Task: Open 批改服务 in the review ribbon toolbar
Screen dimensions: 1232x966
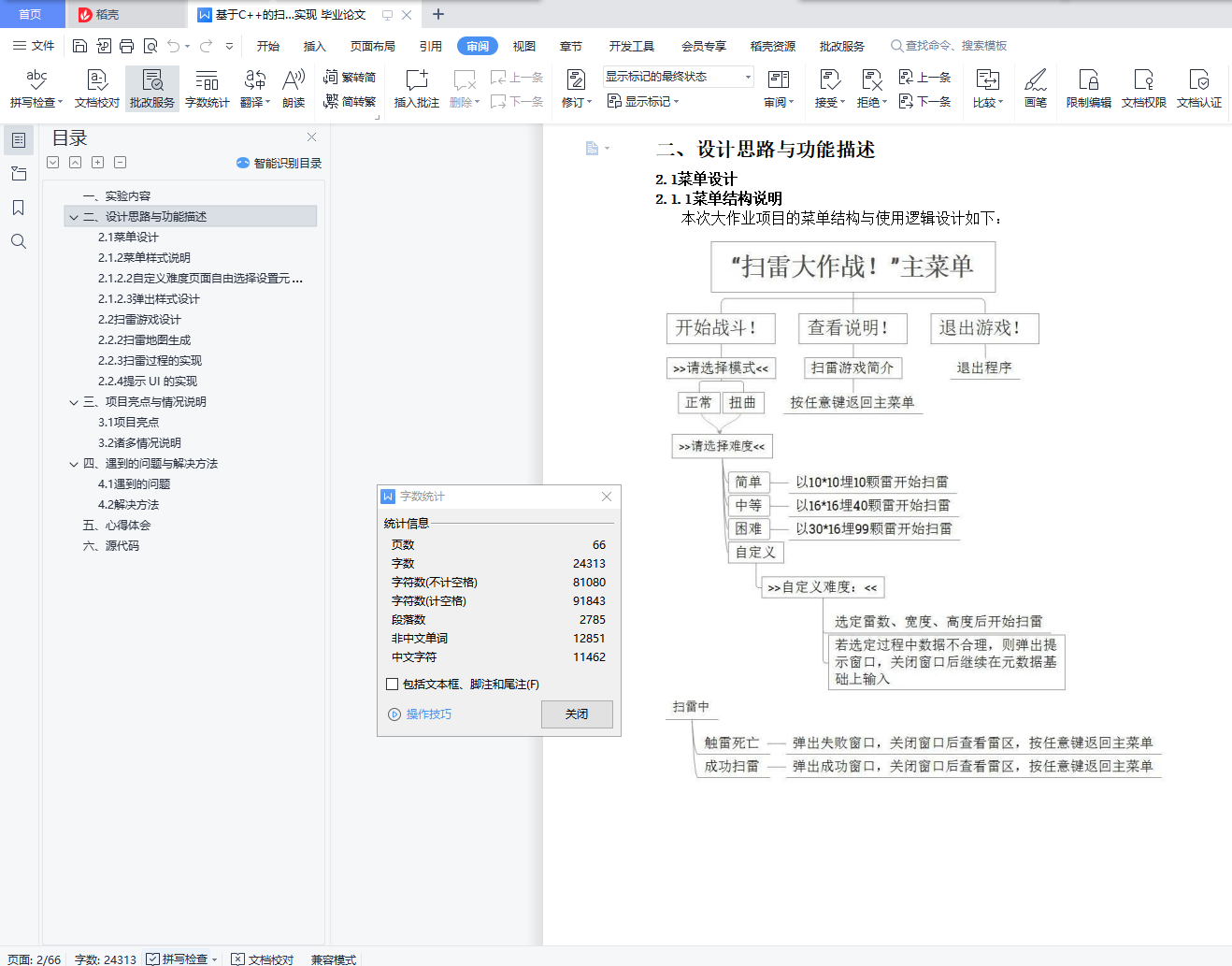Action: [x=152, y=89]
